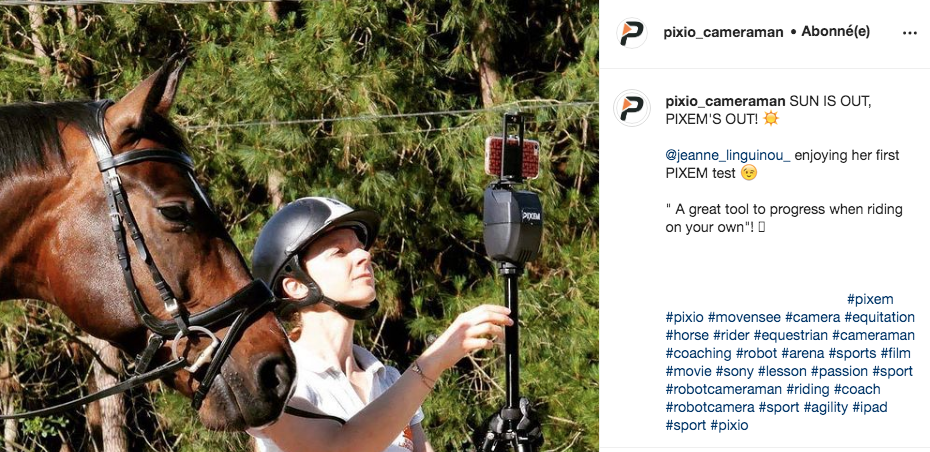This screenshot has height=452, width=930.
Task: Open pixio_cameraman username in caption
Action: [725, 101]
